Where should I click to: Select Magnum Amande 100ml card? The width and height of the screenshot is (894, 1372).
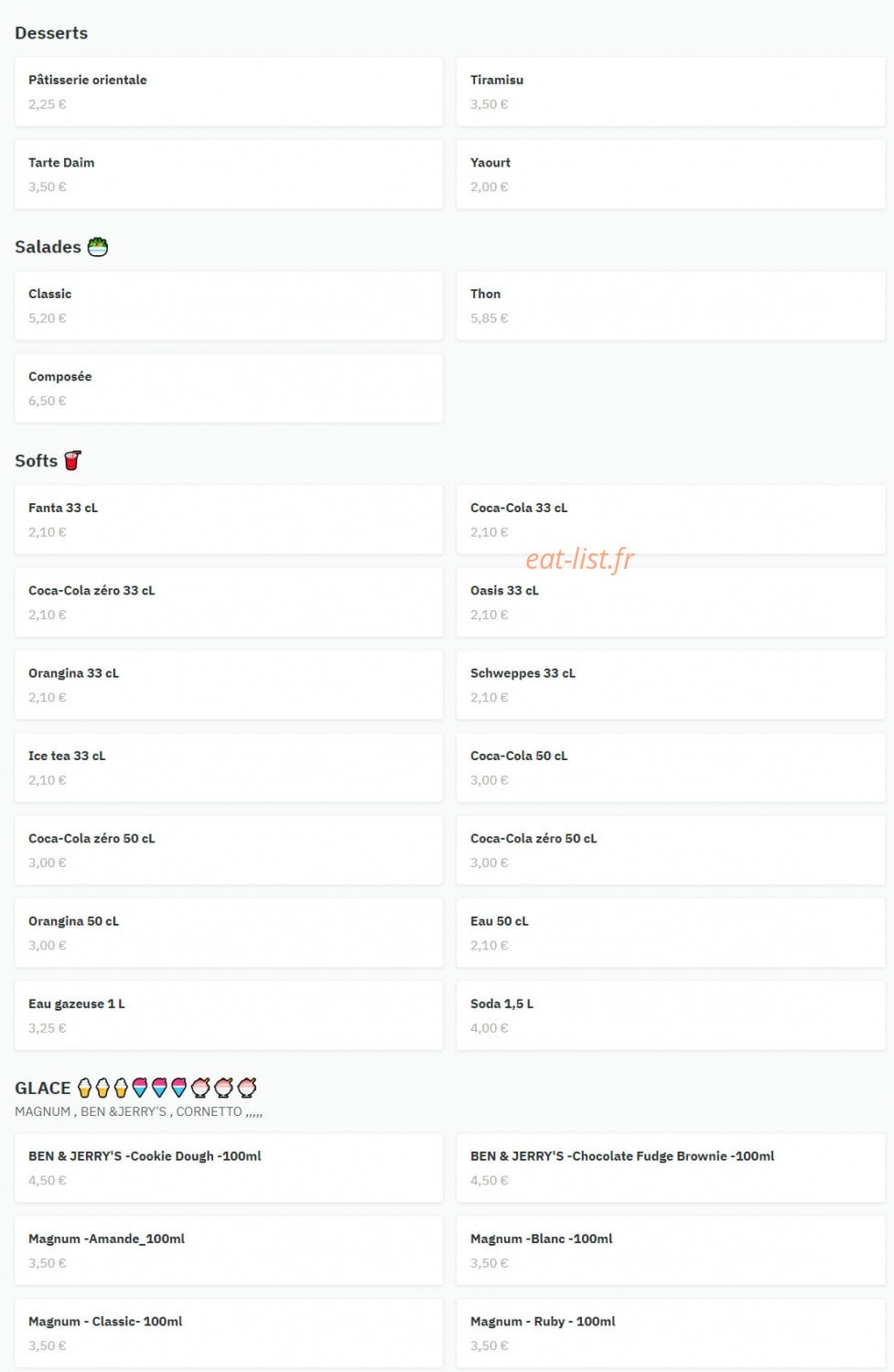tap(229, 1250)
